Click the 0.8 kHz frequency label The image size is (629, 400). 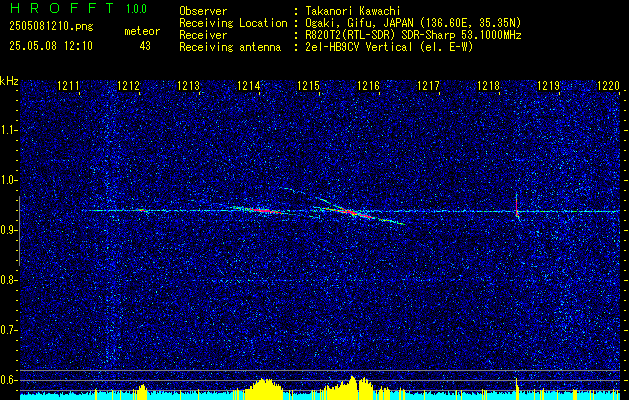(x=7, y=280)
